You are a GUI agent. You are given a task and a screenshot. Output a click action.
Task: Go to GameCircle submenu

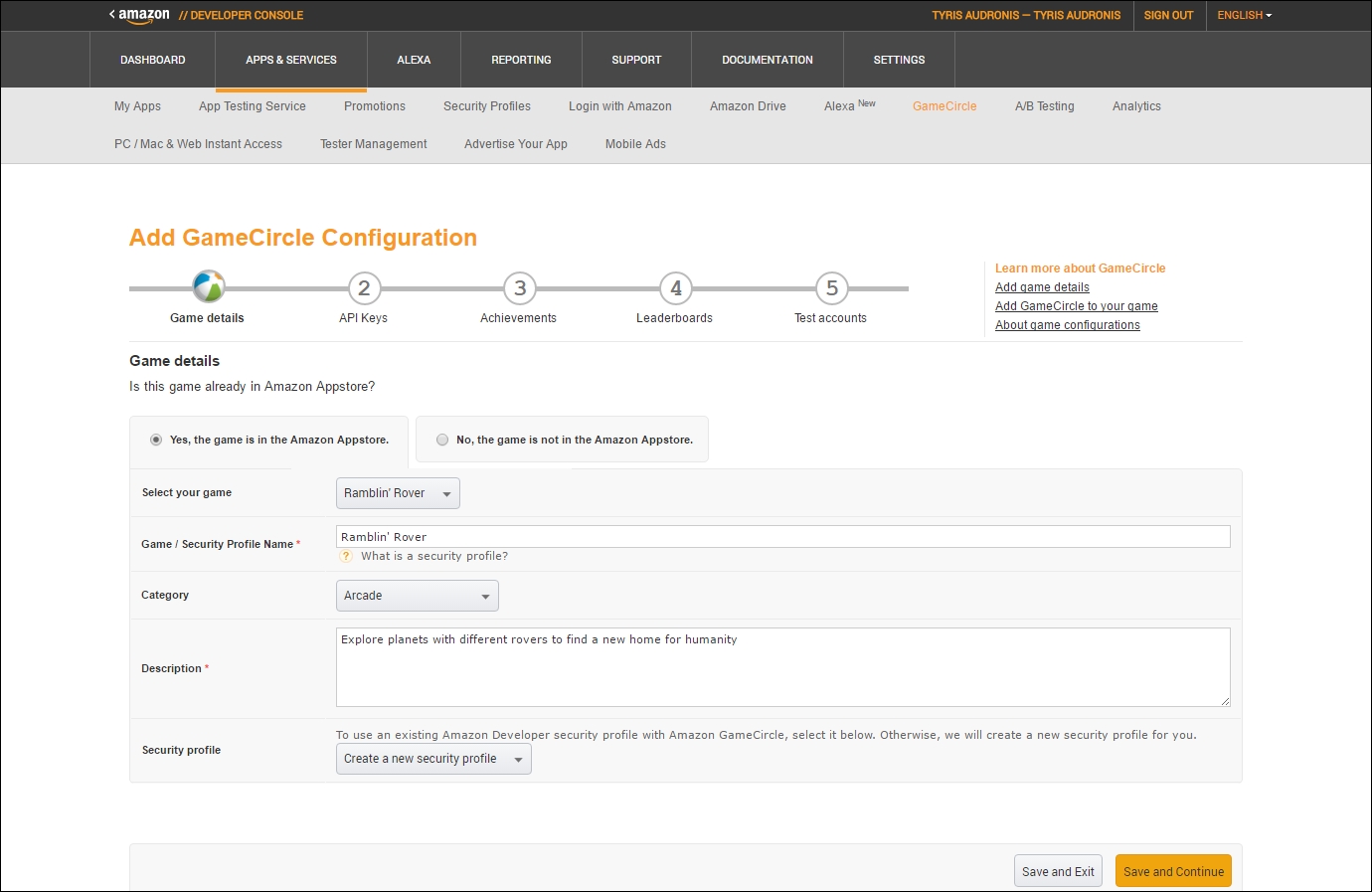(944, 106)
